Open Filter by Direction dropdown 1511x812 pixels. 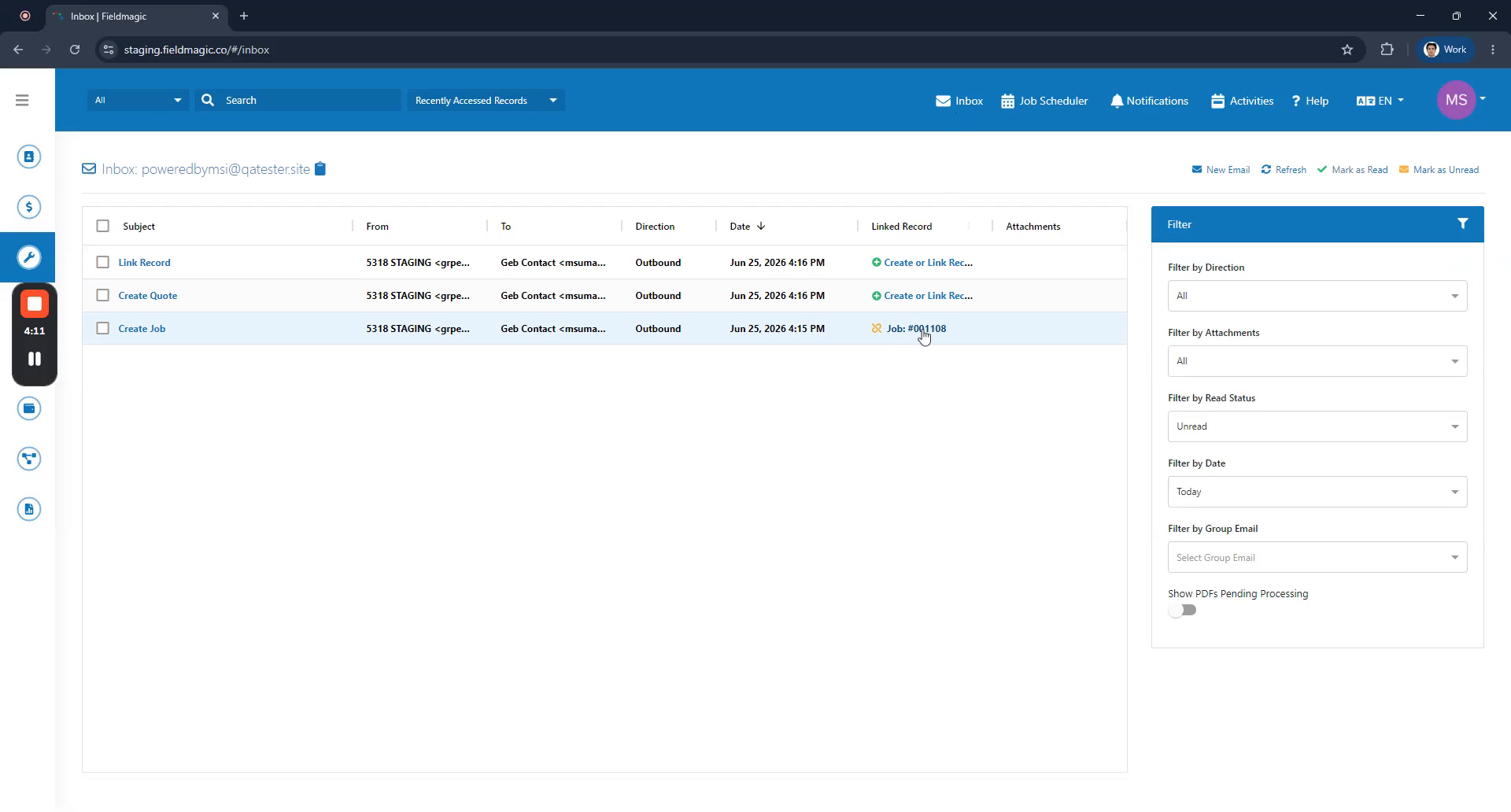pos(1317,296)
